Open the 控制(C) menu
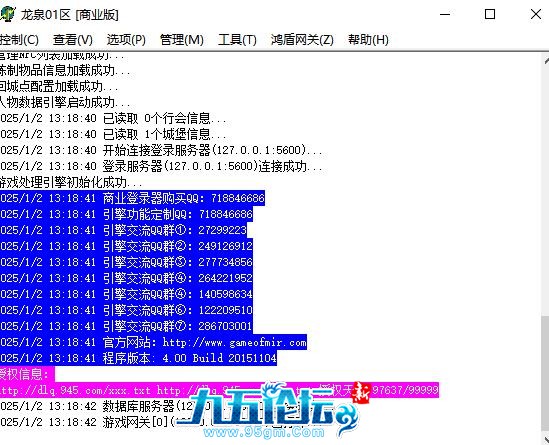This screenshot has width=549, height=445. (19, 40)
